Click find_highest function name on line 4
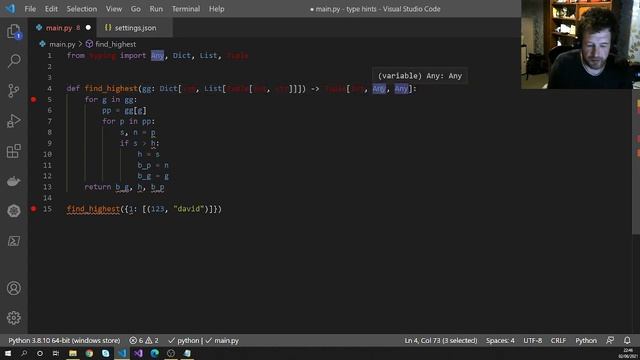640x360 pixels. tap(111, 89)
